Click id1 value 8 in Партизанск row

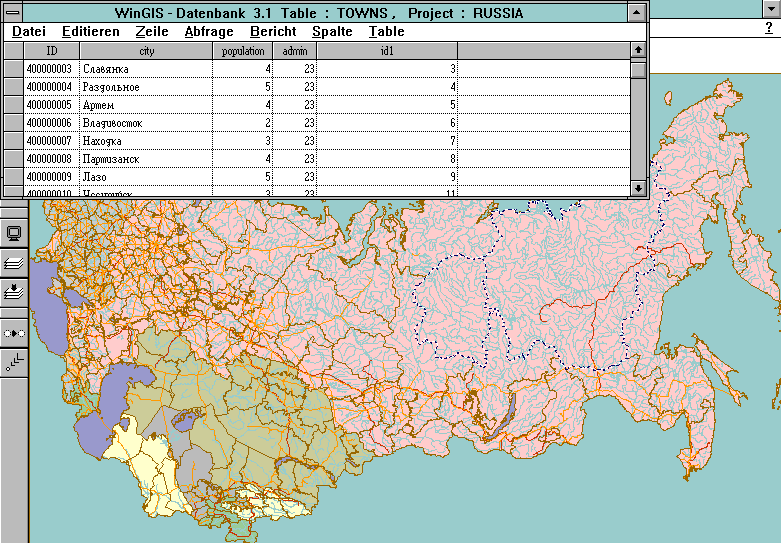tap(387, 158)
